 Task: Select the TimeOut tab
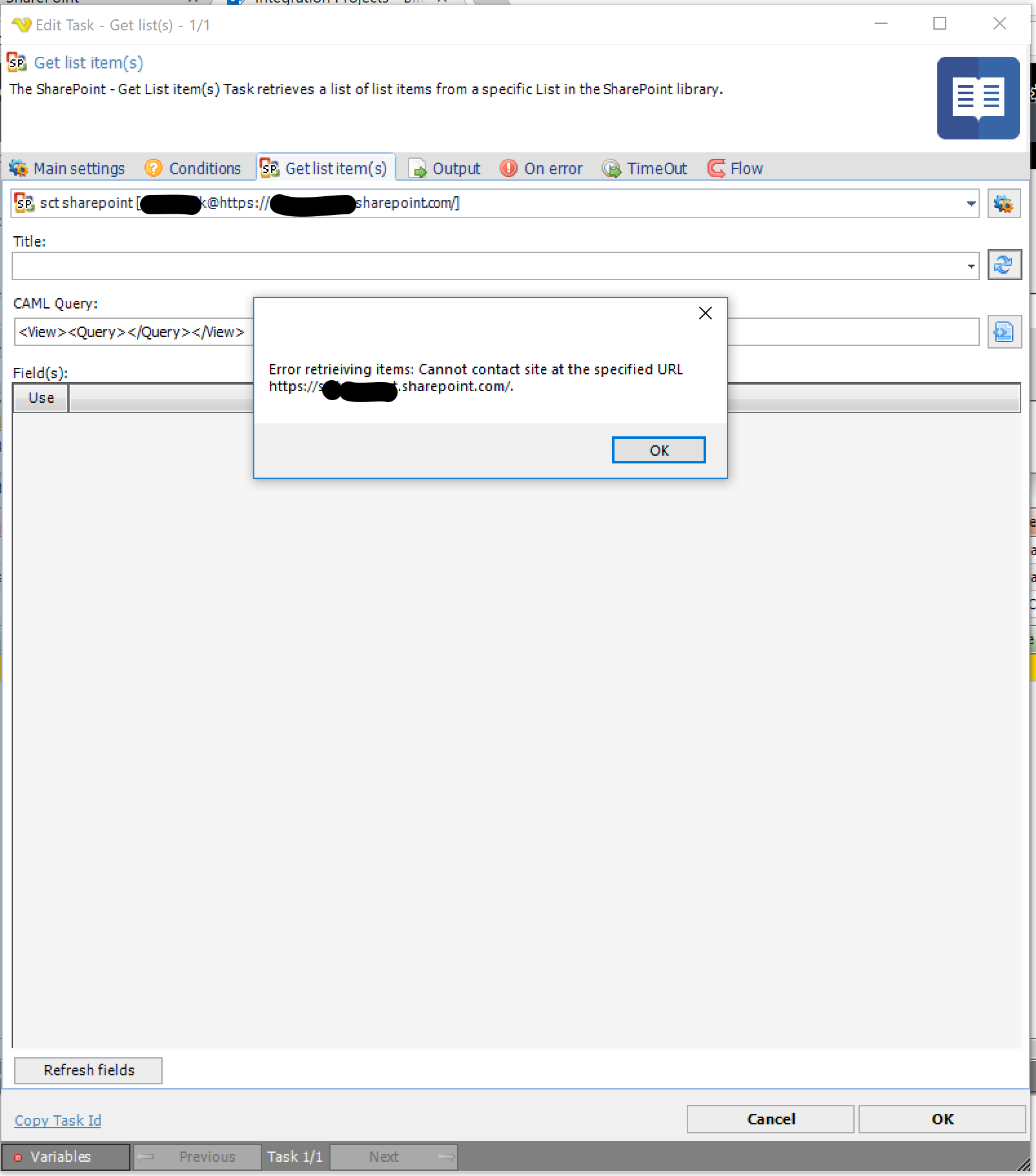pos(645,168)
